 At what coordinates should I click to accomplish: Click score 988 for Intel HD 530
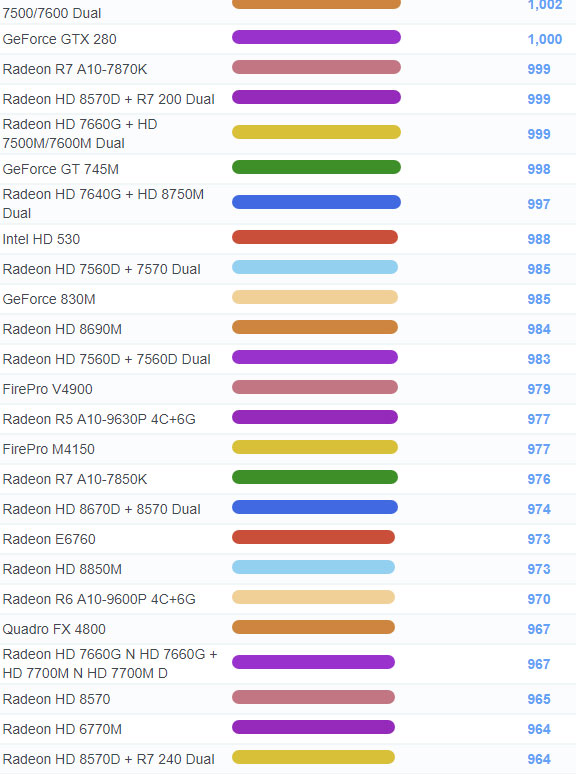[x=539, y=239]
